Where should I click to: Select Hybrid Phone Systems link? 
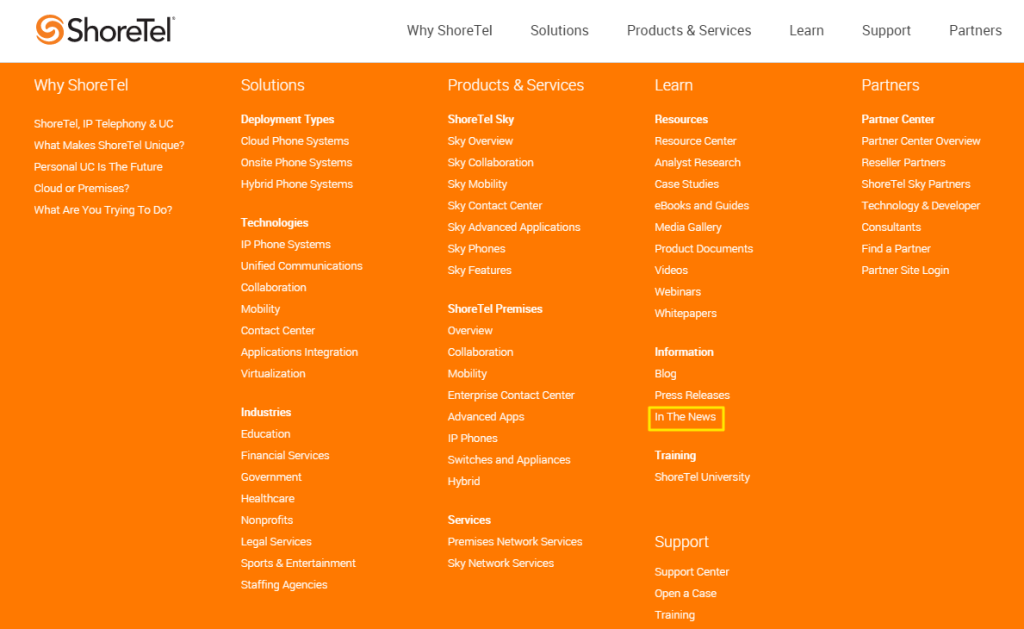[x=296, y=184]
